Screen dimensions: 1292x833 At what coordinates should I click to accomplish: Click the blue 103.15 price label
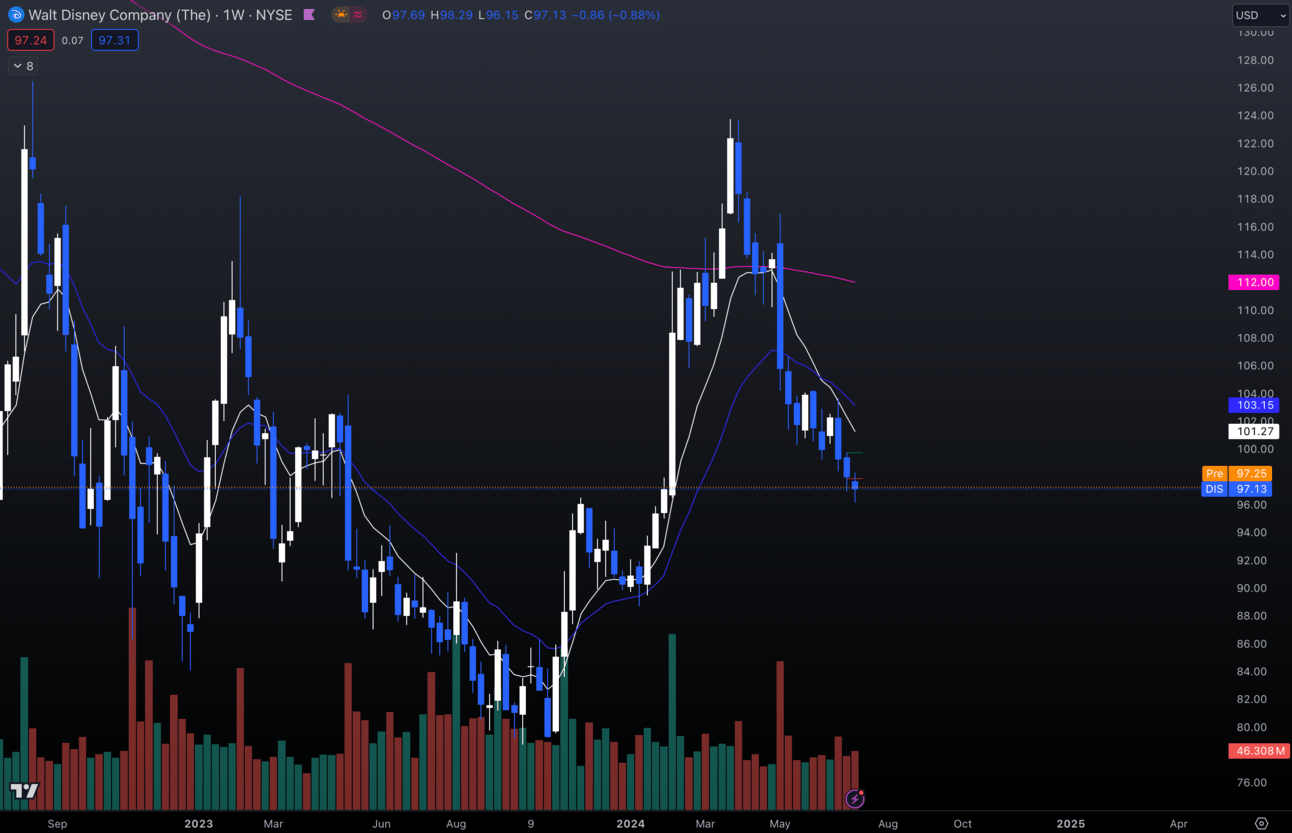pyautogui.click(x=1254, y=405)
